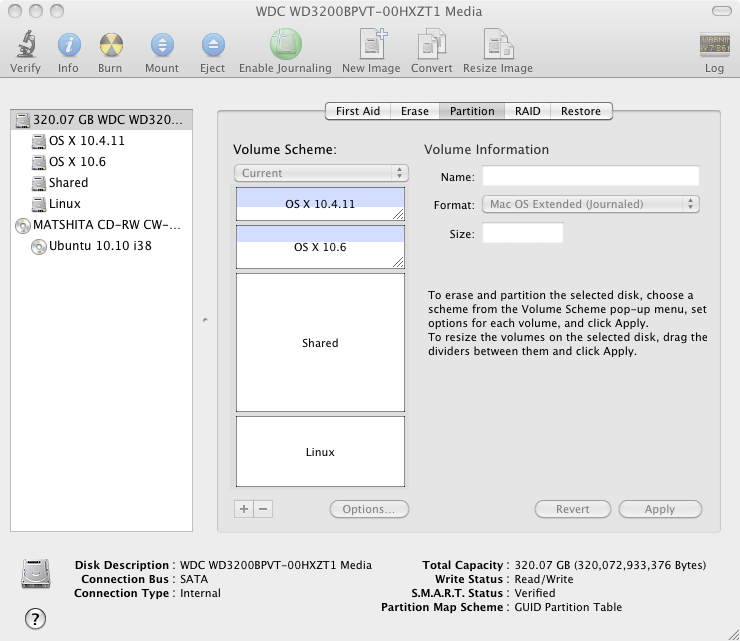Screen dimensions: 740x641
Task: Switch to the First Aid tab
Action: coord(358,111)
